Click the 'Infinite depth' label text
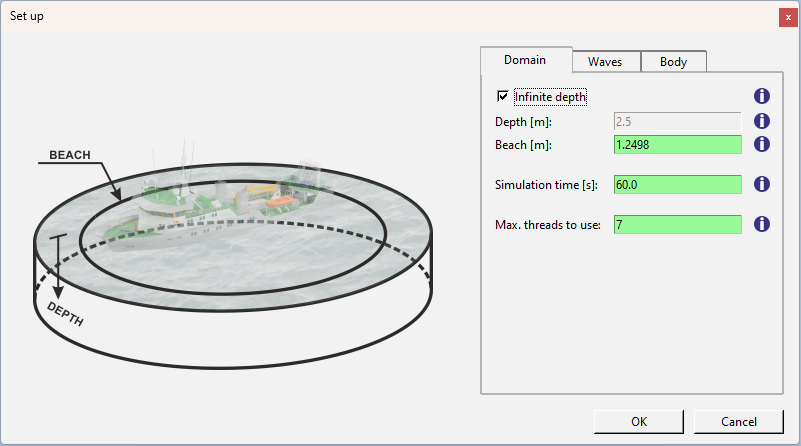This screenshot has height=446, width=801. pos(550,97)
